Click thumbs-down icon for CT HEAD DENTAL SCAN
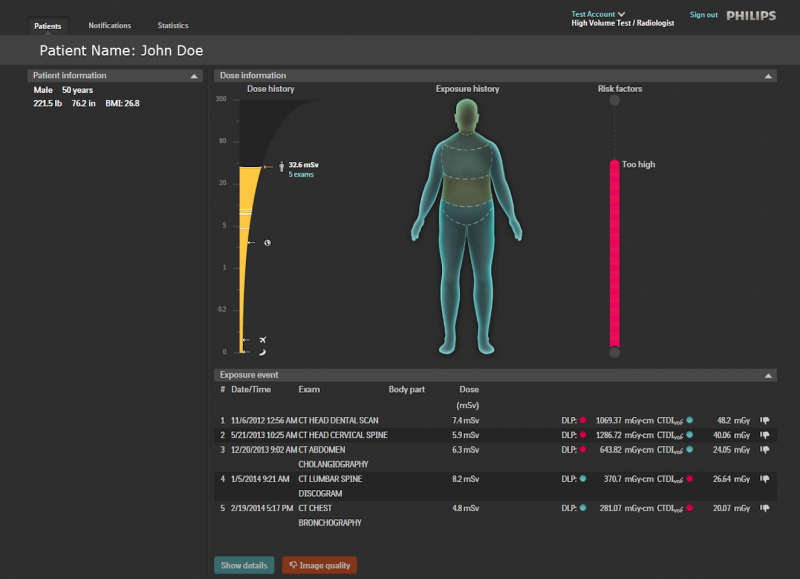Image resolution: width=800 pixels, height=579 pixels. (x=765, y=421)
